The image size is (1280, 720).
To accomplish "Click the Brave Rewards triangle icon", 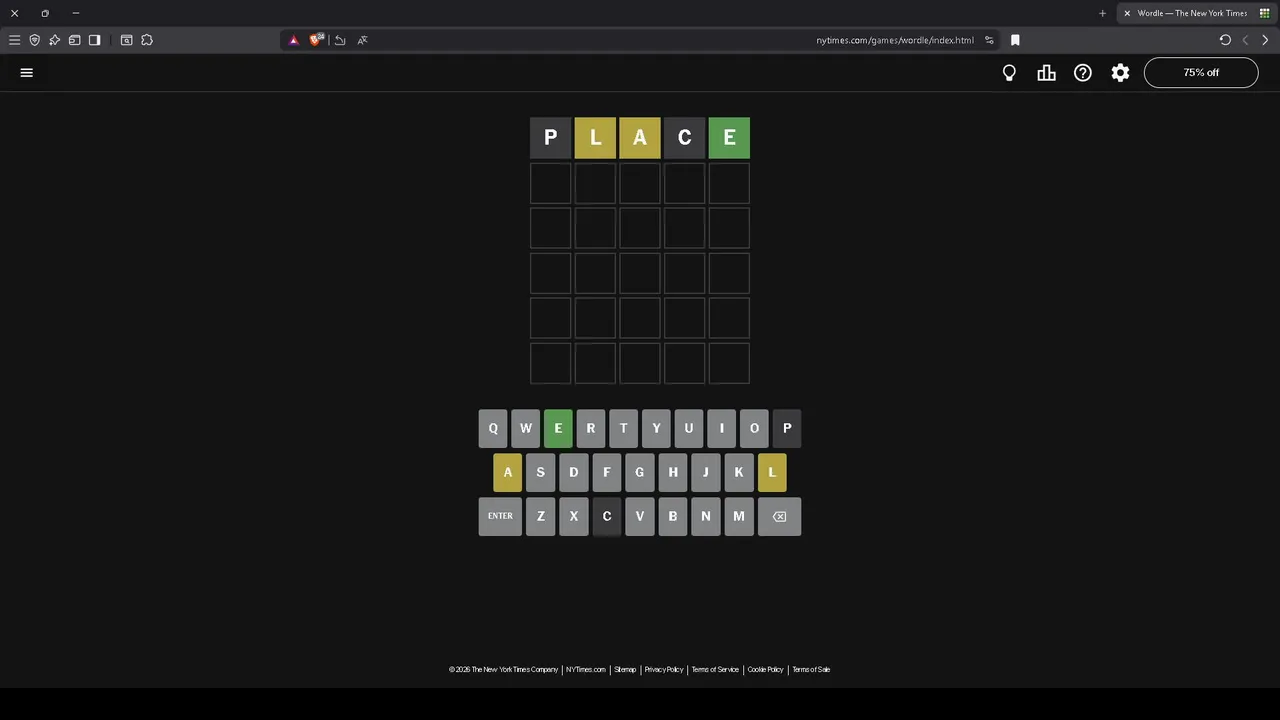I will pyautogui.click(x=293, y=40).
